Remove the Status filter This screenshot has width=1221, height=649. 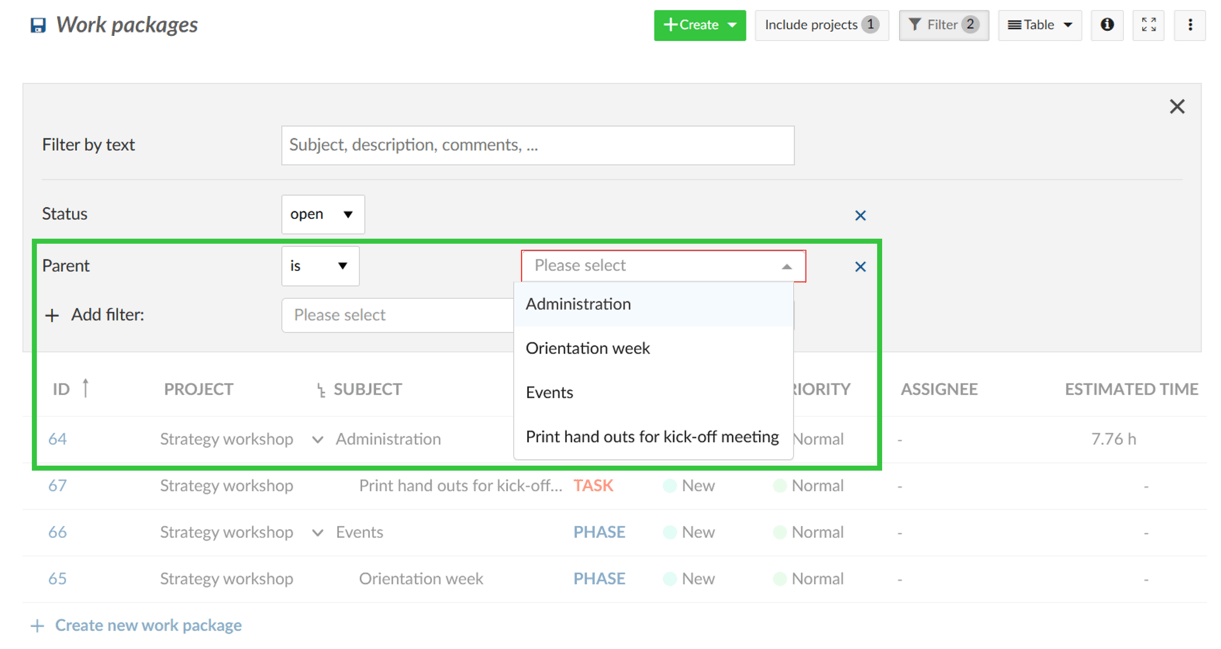tap(860, 215)
